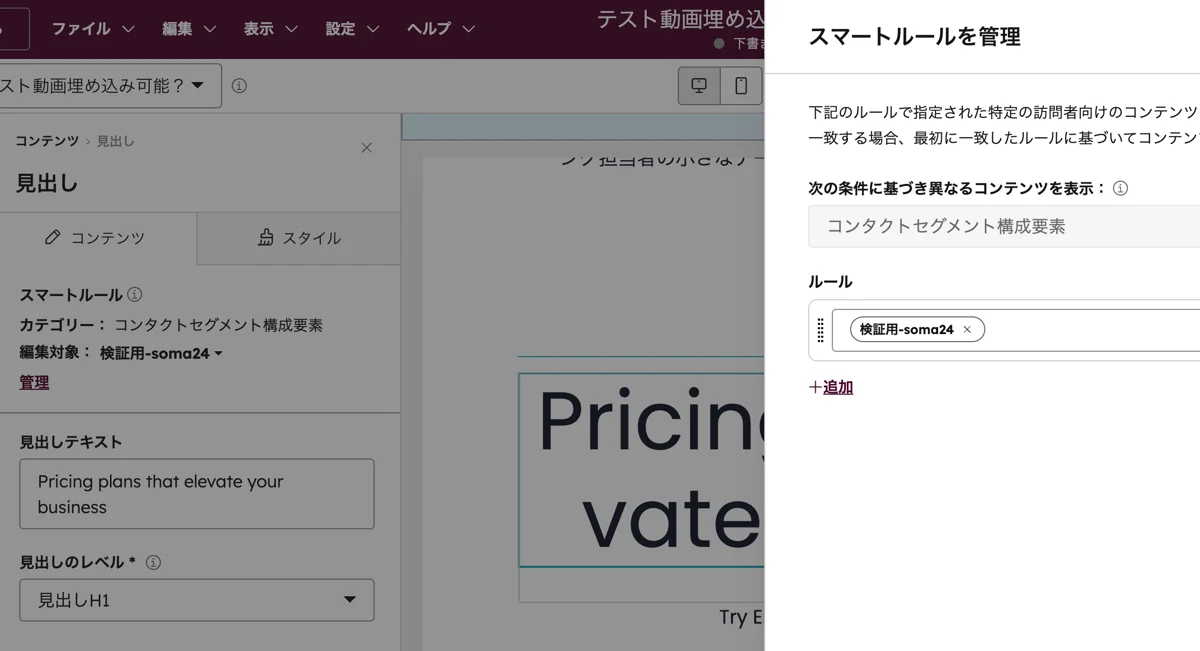
Task: Click the info icon after 次の条件に基づき異なるコンテンツを表示
Action: tap(1121, 187)
